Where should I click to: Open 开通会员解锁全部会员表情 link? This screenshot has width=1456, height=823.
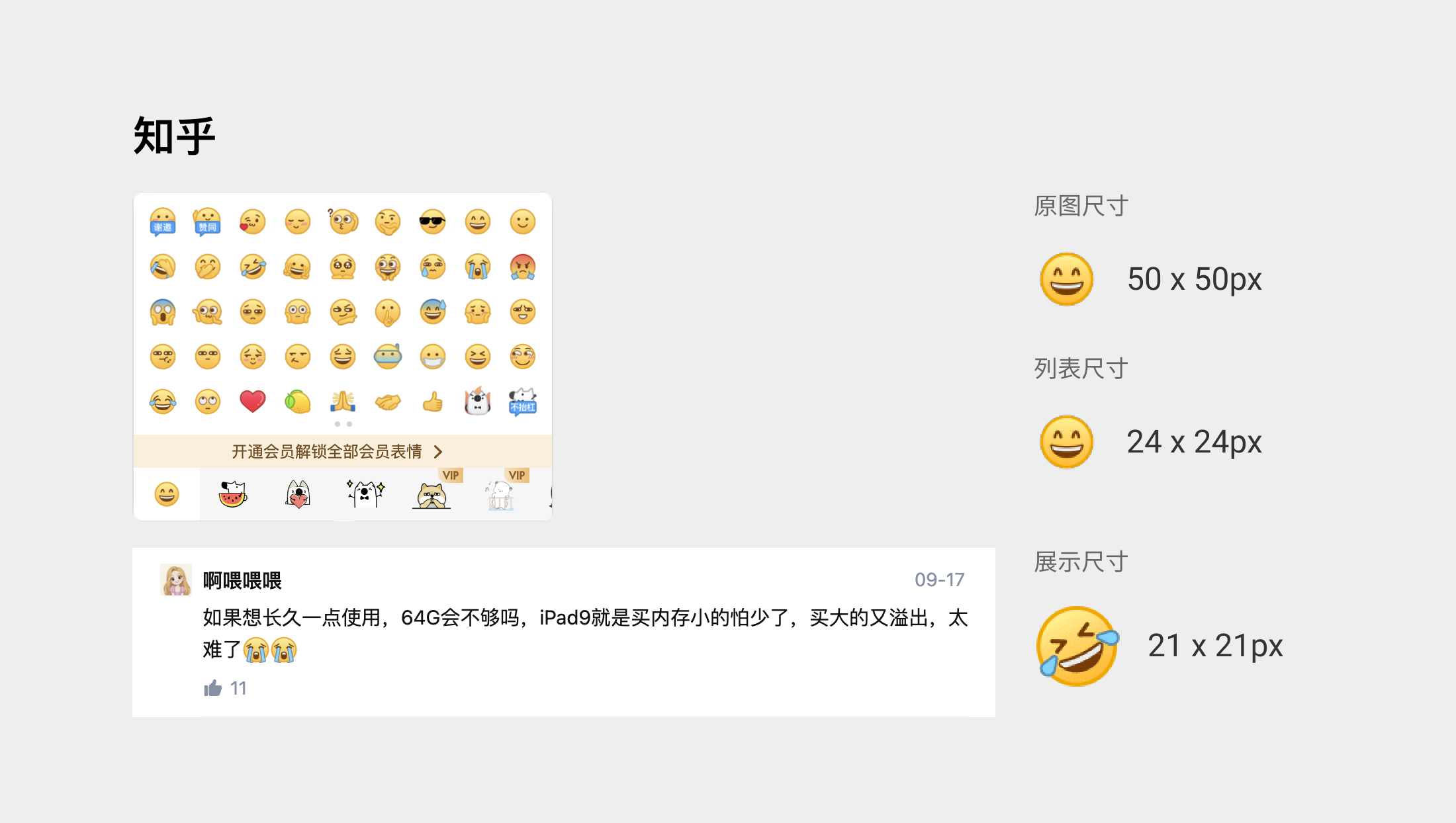coord(327,452)
